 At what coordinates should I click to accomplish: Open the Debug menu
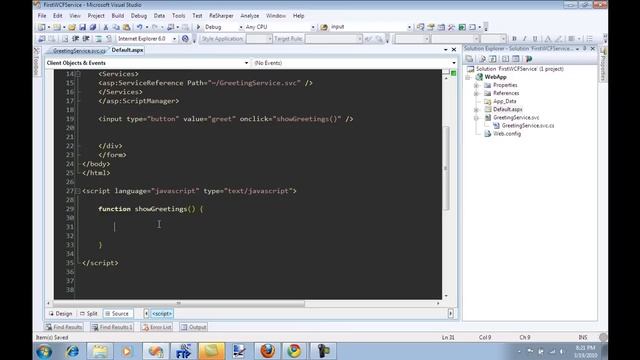pos(139,16)
